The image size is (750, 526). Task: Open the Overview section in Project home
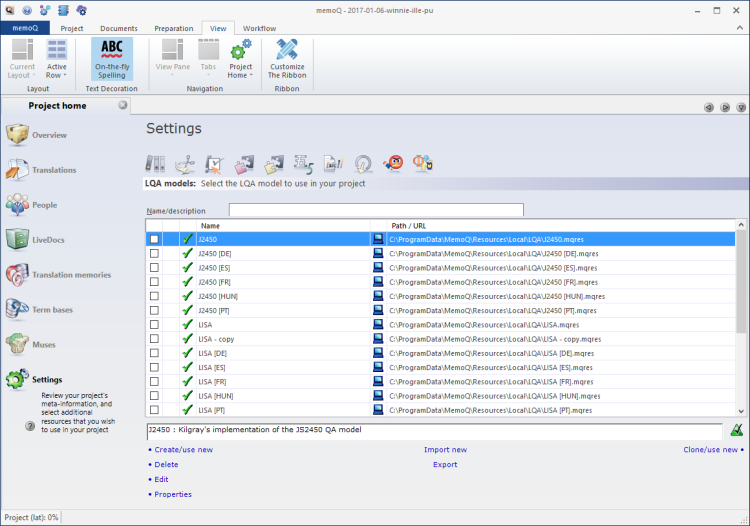tap(49, 135)
